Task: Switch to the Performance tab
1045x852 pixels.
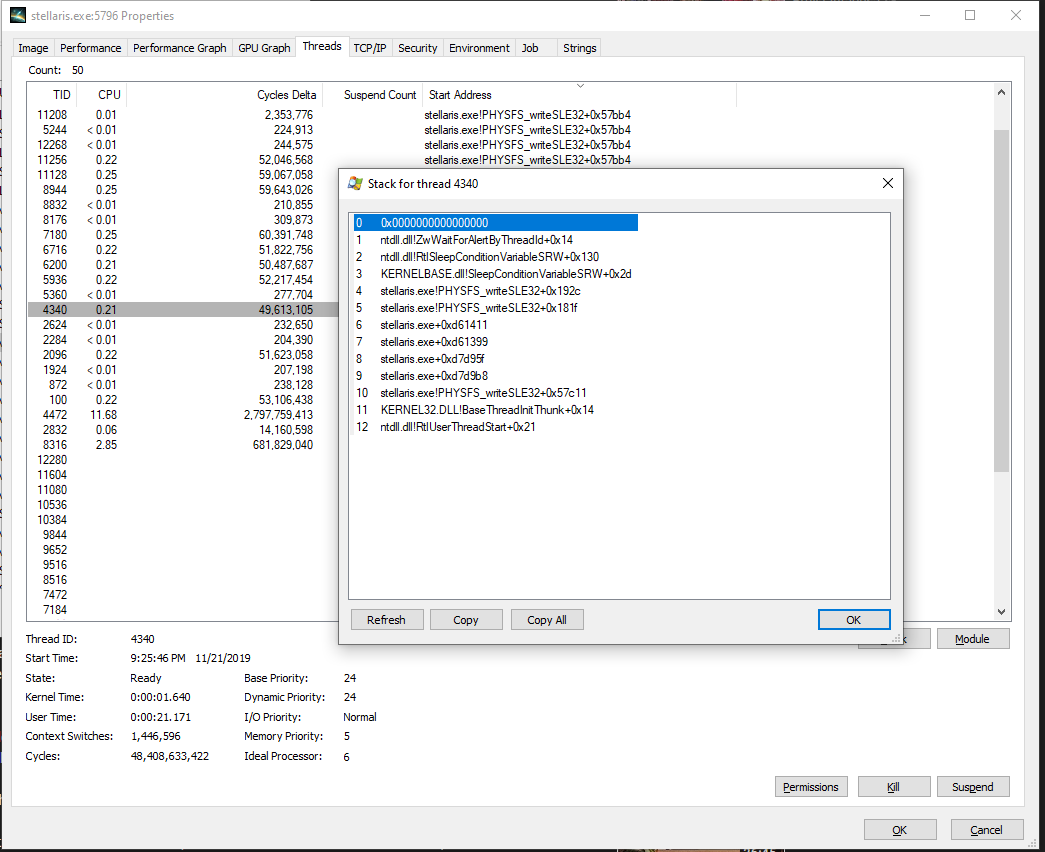Action: pos(91,48)
